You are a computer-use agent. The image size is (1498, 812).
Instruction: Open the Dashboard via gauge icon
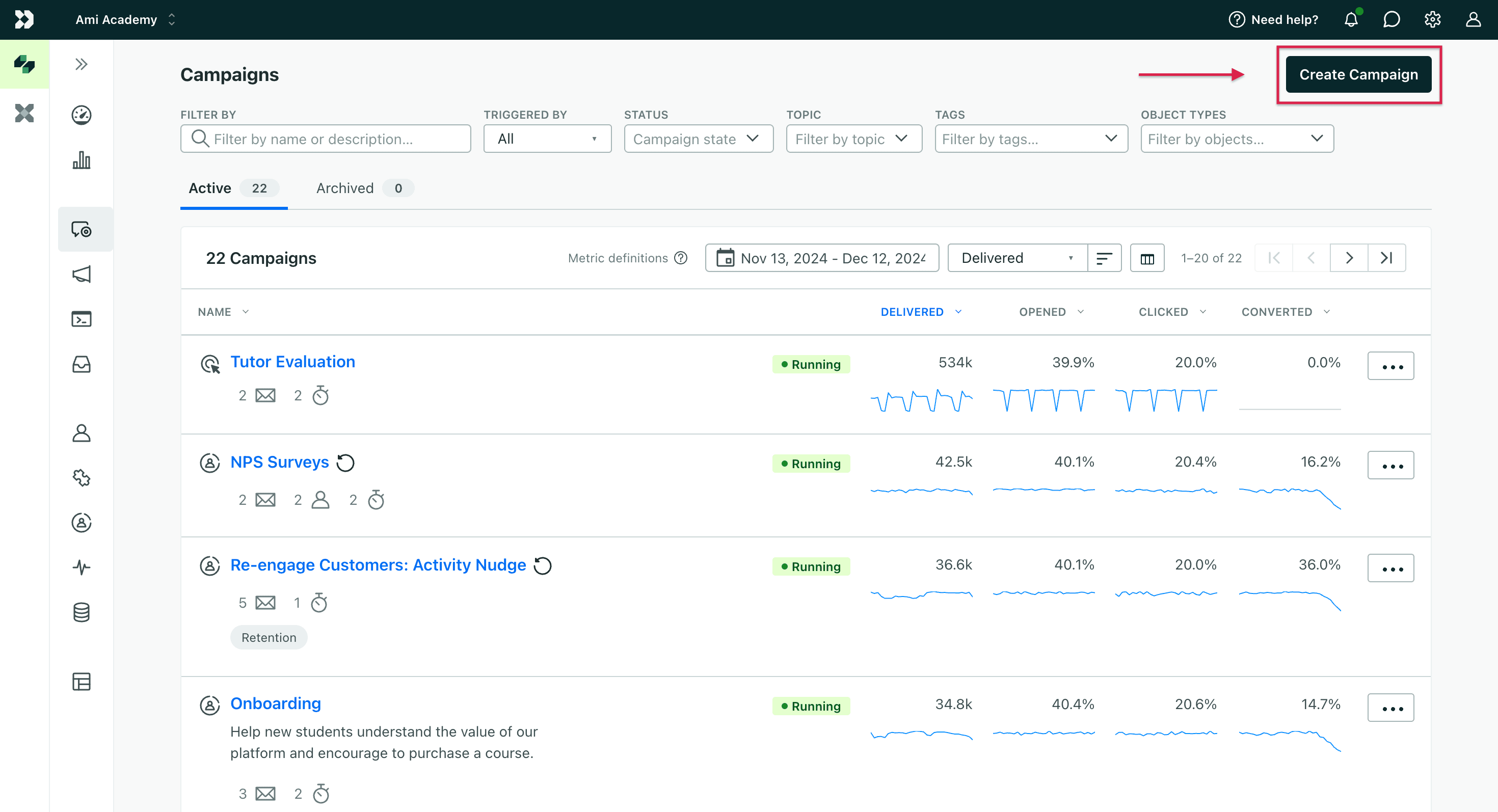tap(82, 115)
